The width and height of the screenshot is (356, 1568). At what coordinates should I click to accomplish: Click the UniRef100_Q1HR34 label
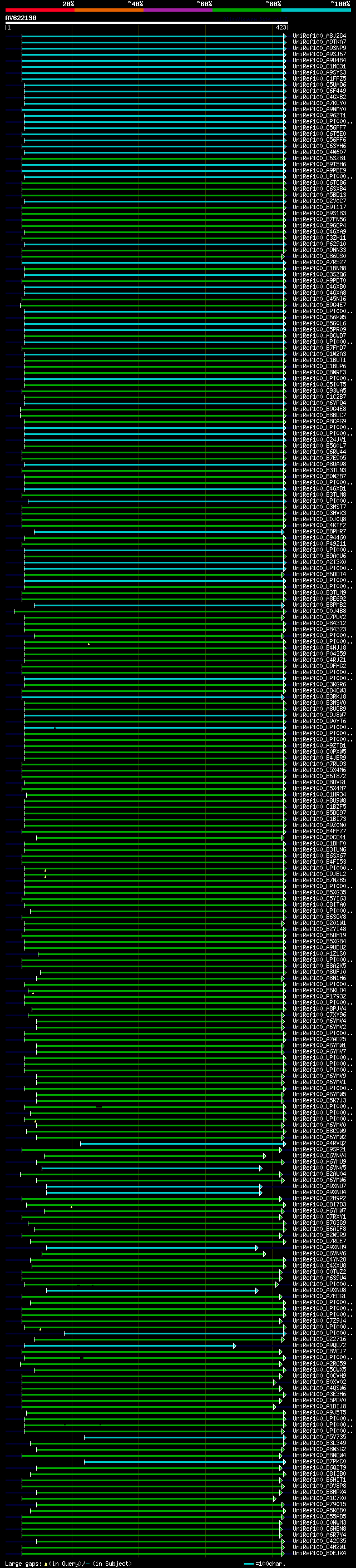(319, 794)
